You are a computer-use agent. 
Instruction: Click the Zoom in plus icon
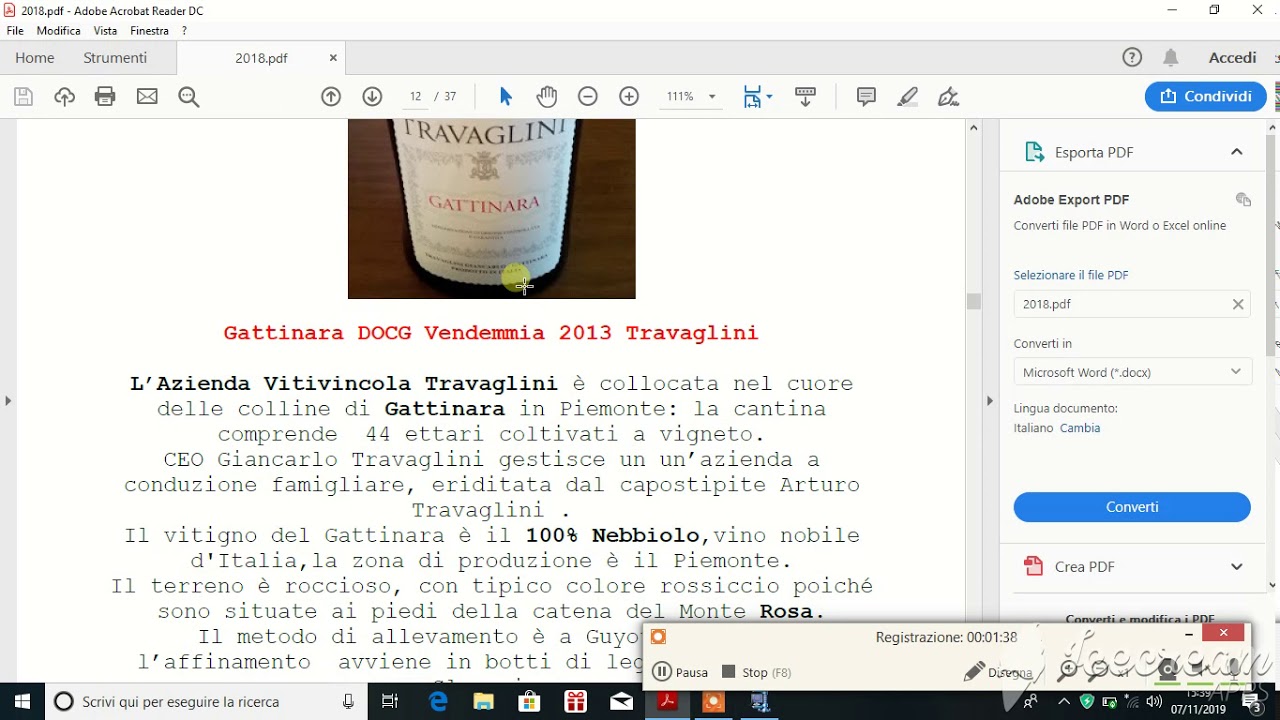point(629,97)
